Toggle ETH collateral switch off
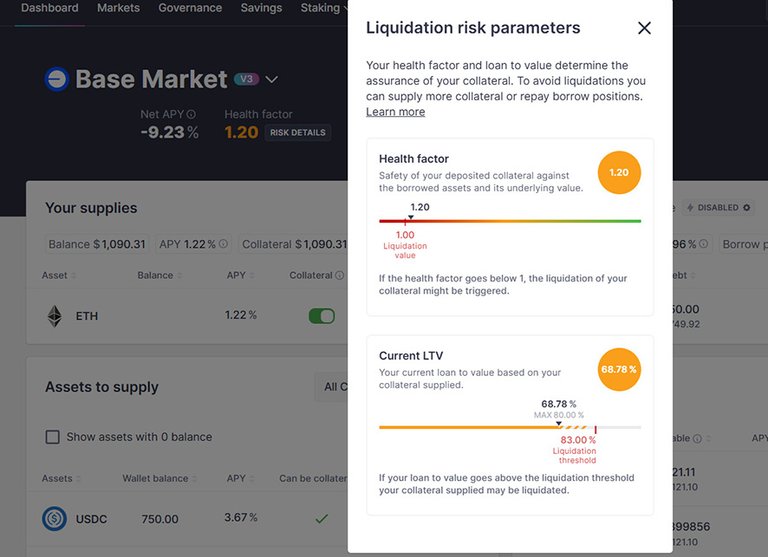Screen dimensions: 768x557 322,316
